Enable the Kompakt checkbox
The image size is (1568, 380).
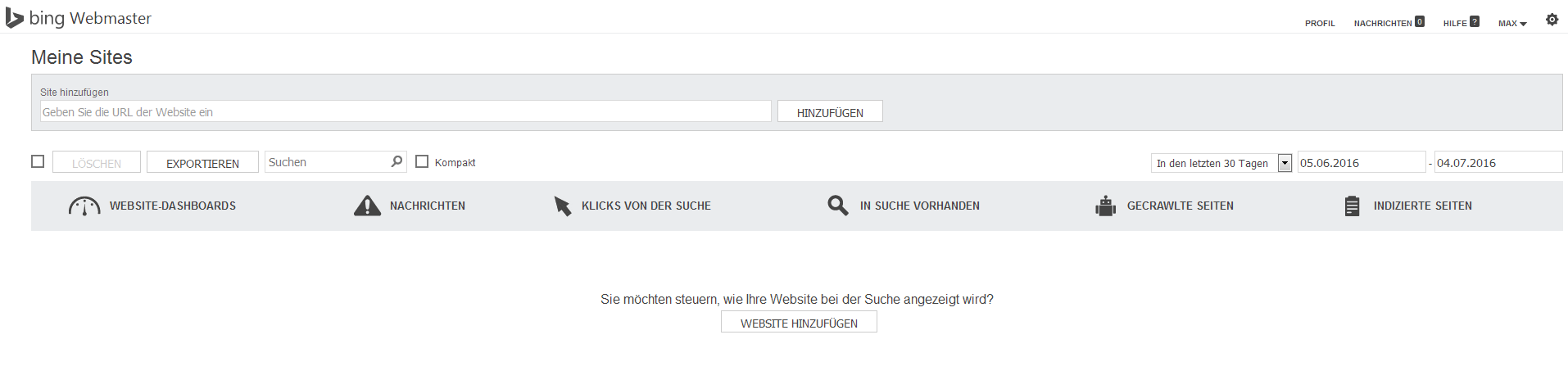(x=422, y=161)
